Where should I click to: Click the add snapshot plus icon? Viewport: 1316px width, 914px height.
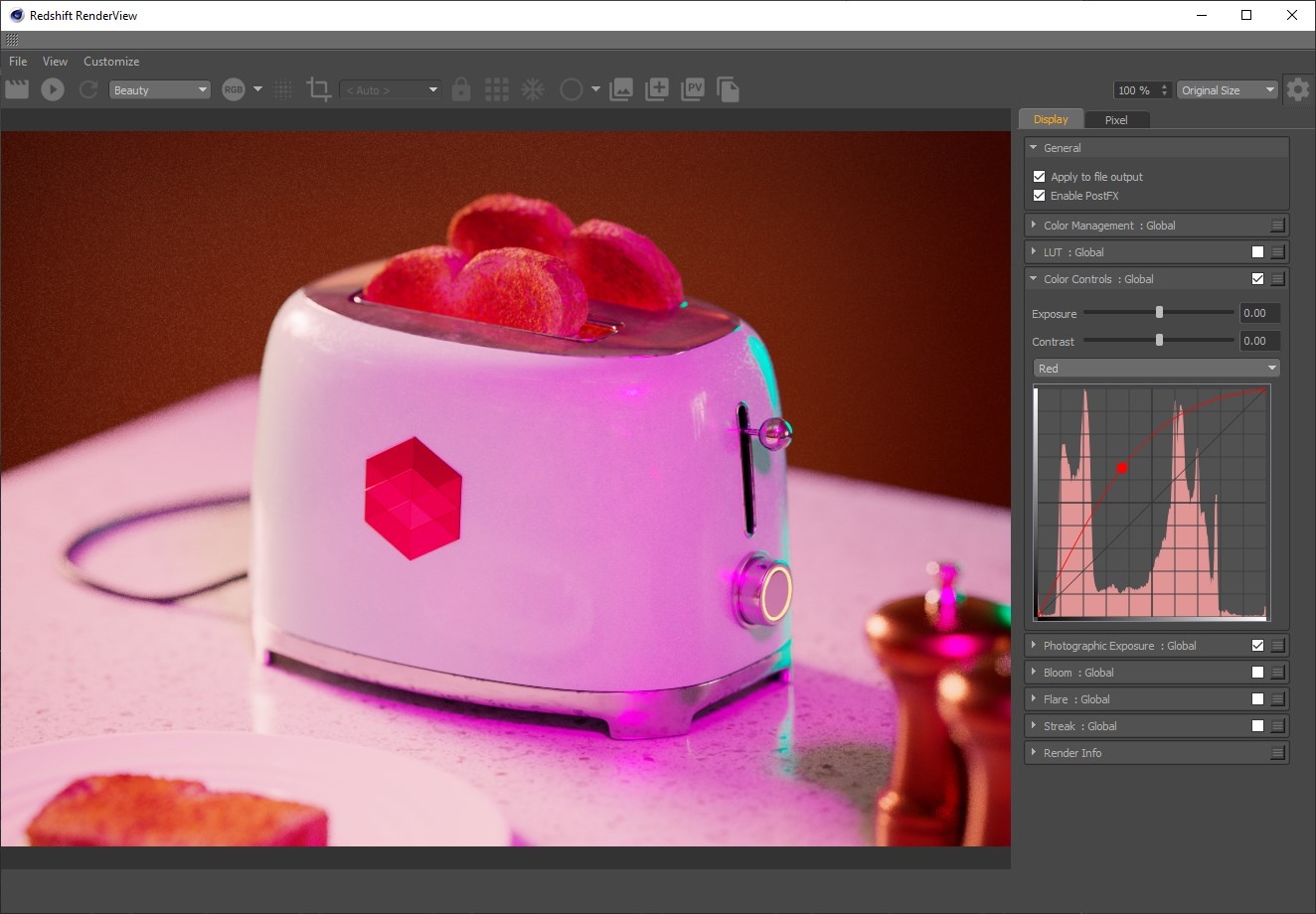[x=657, y=89]
